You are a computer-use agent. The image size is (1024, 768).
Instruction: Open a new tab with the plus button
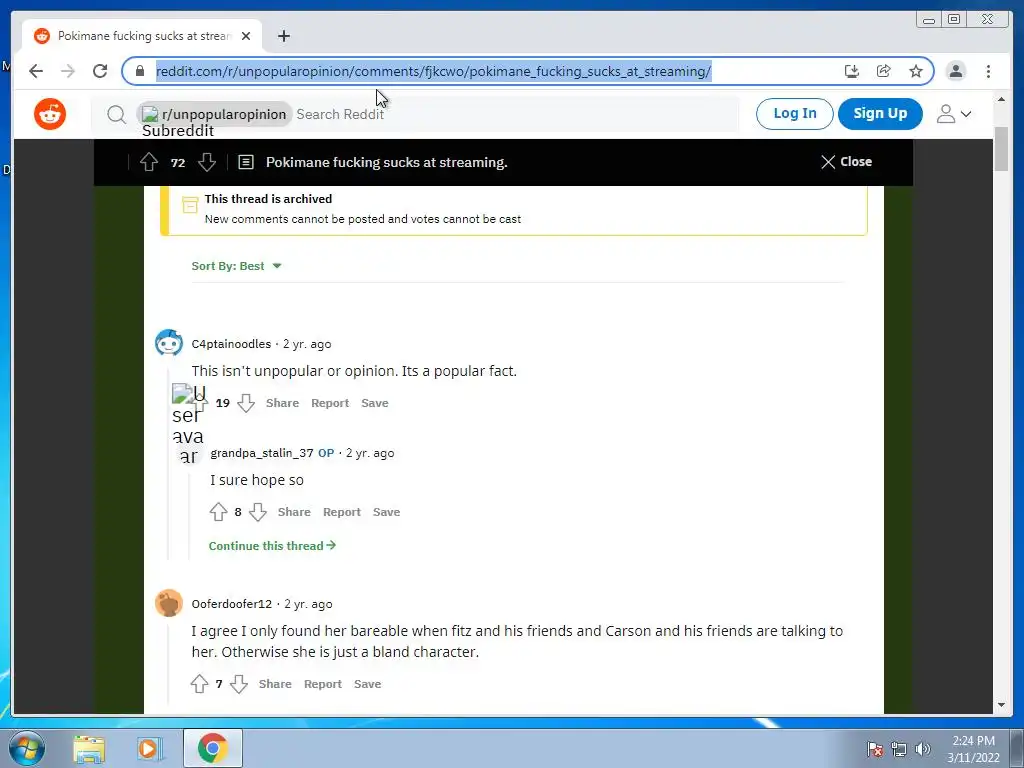[x=283, y=36]
